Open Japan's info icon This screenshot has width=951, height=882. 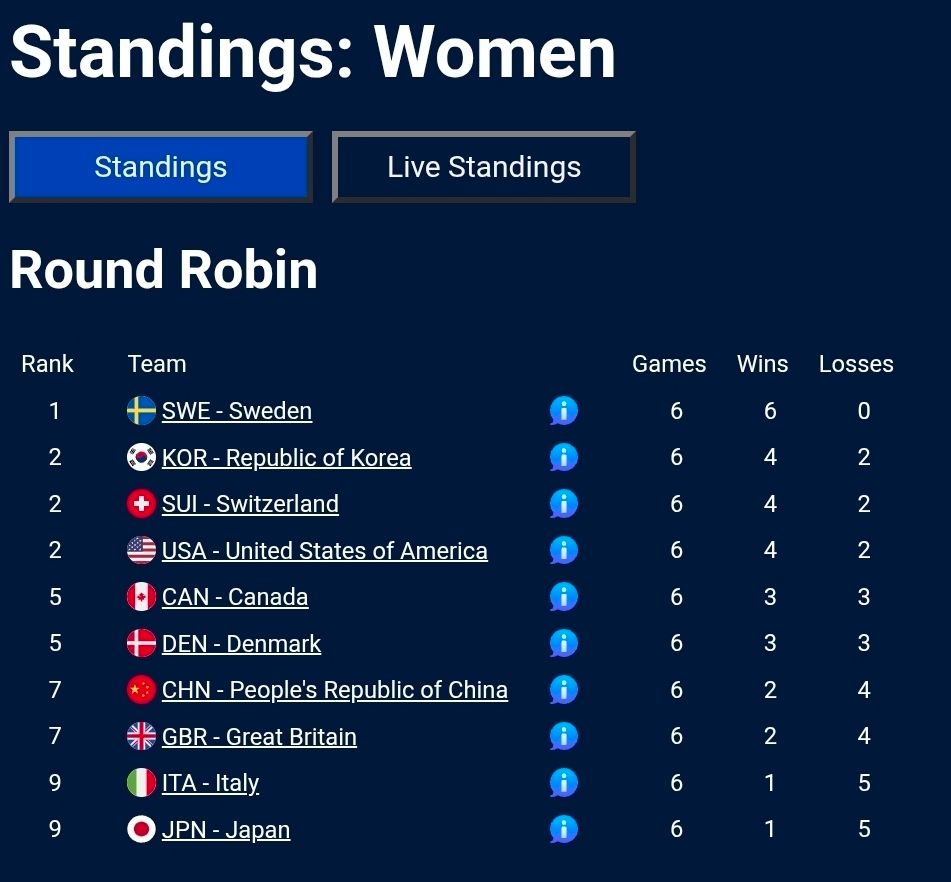[564, 830]
